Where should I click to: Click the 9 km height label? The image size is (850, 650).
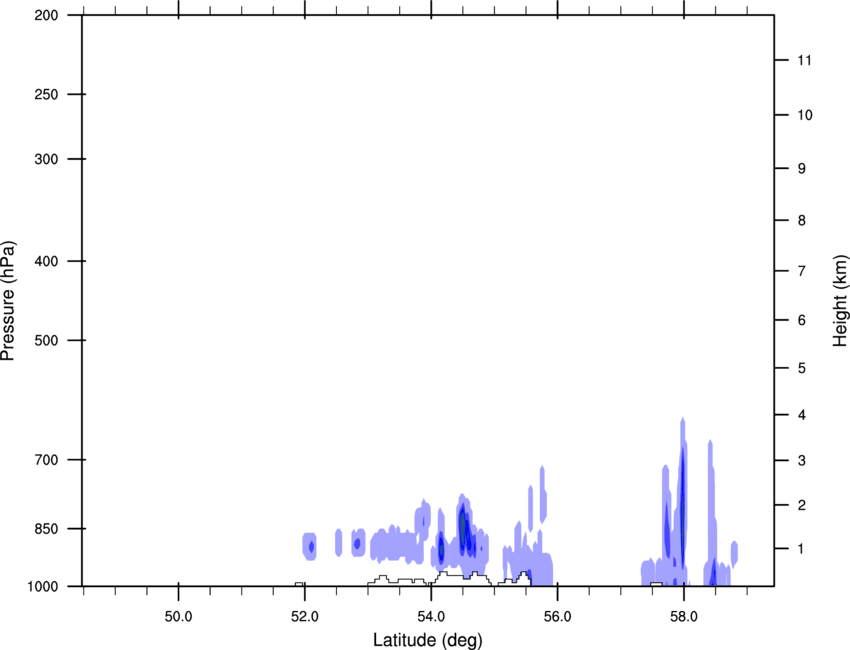click(x=802, y=169)
